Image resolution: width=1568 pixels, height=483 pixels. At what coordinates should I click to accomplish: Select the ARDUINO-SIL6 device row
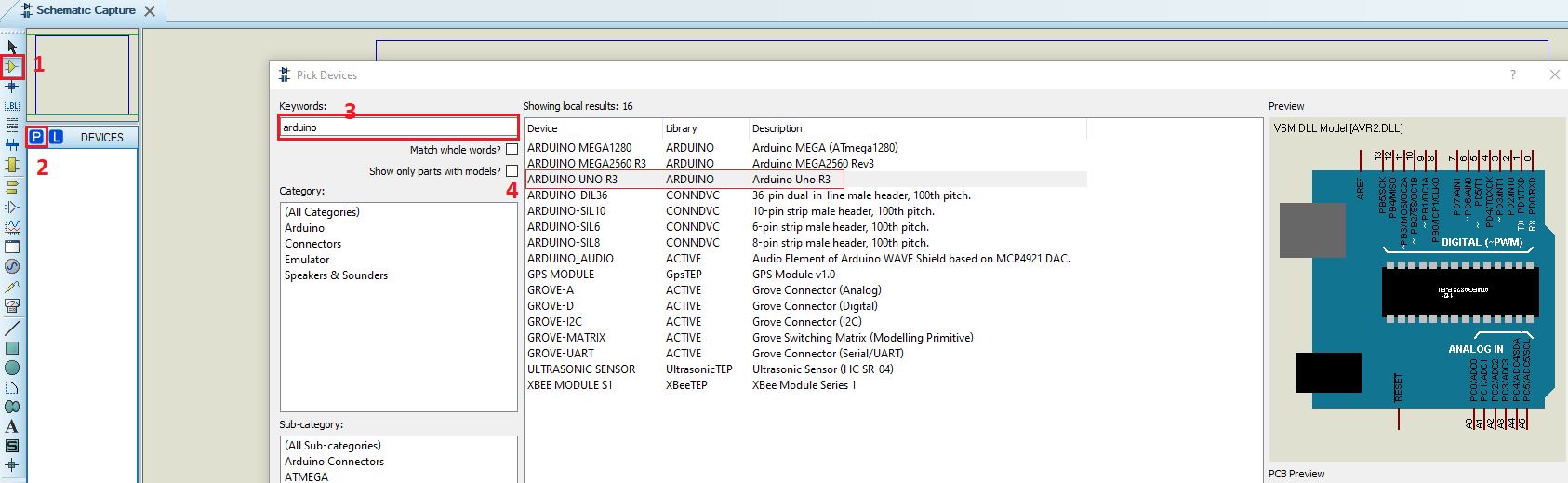[805, 227]
